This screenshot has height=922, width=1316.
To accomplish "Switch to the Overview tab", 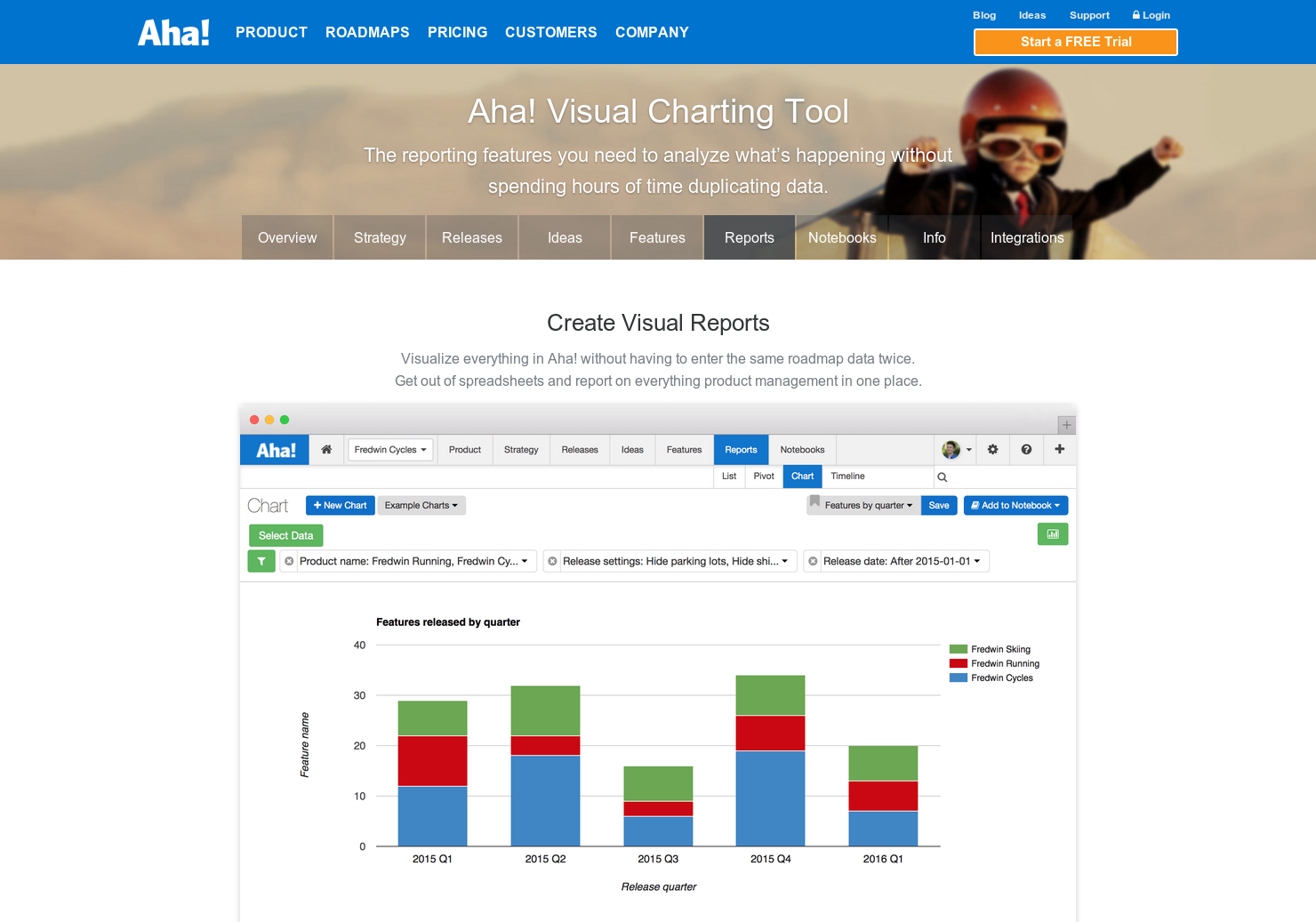I will [287, 237].
